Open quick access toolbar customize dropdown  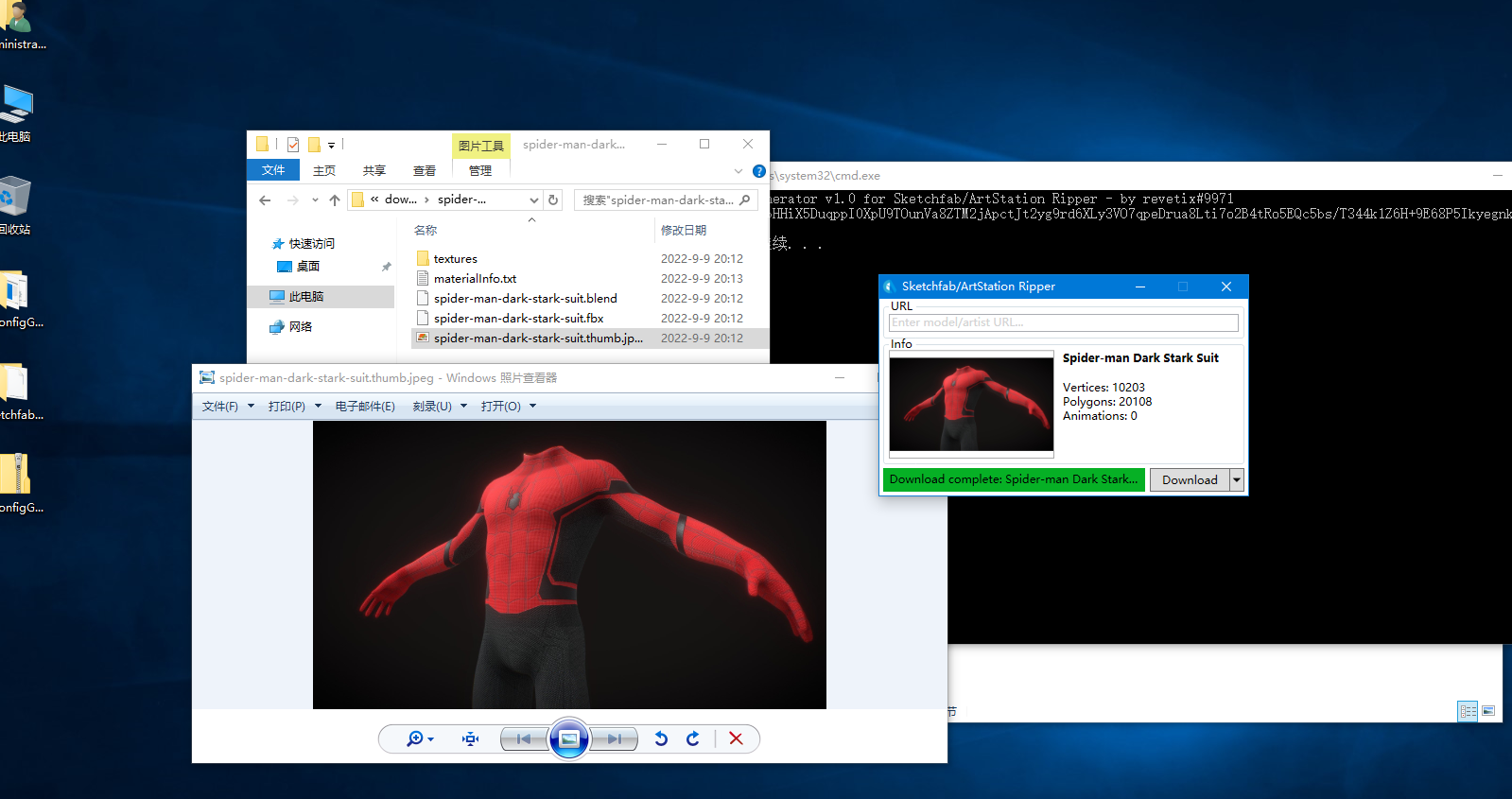click(x=331, y=146)
